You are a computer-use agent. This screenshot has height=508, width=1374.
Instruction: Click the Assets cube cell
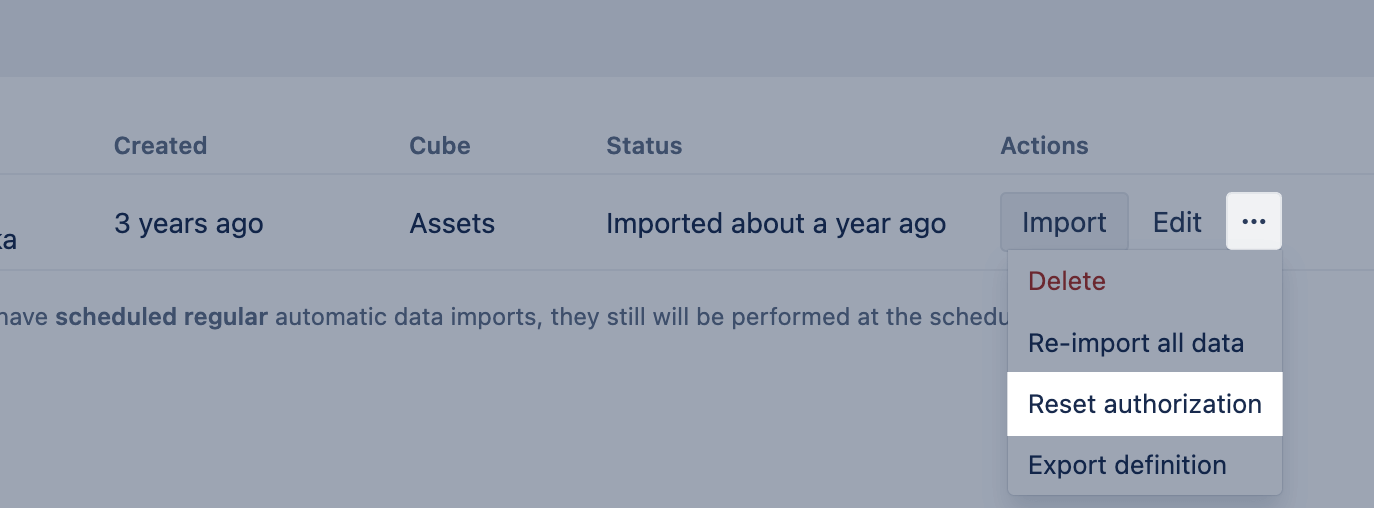(452, 223)
